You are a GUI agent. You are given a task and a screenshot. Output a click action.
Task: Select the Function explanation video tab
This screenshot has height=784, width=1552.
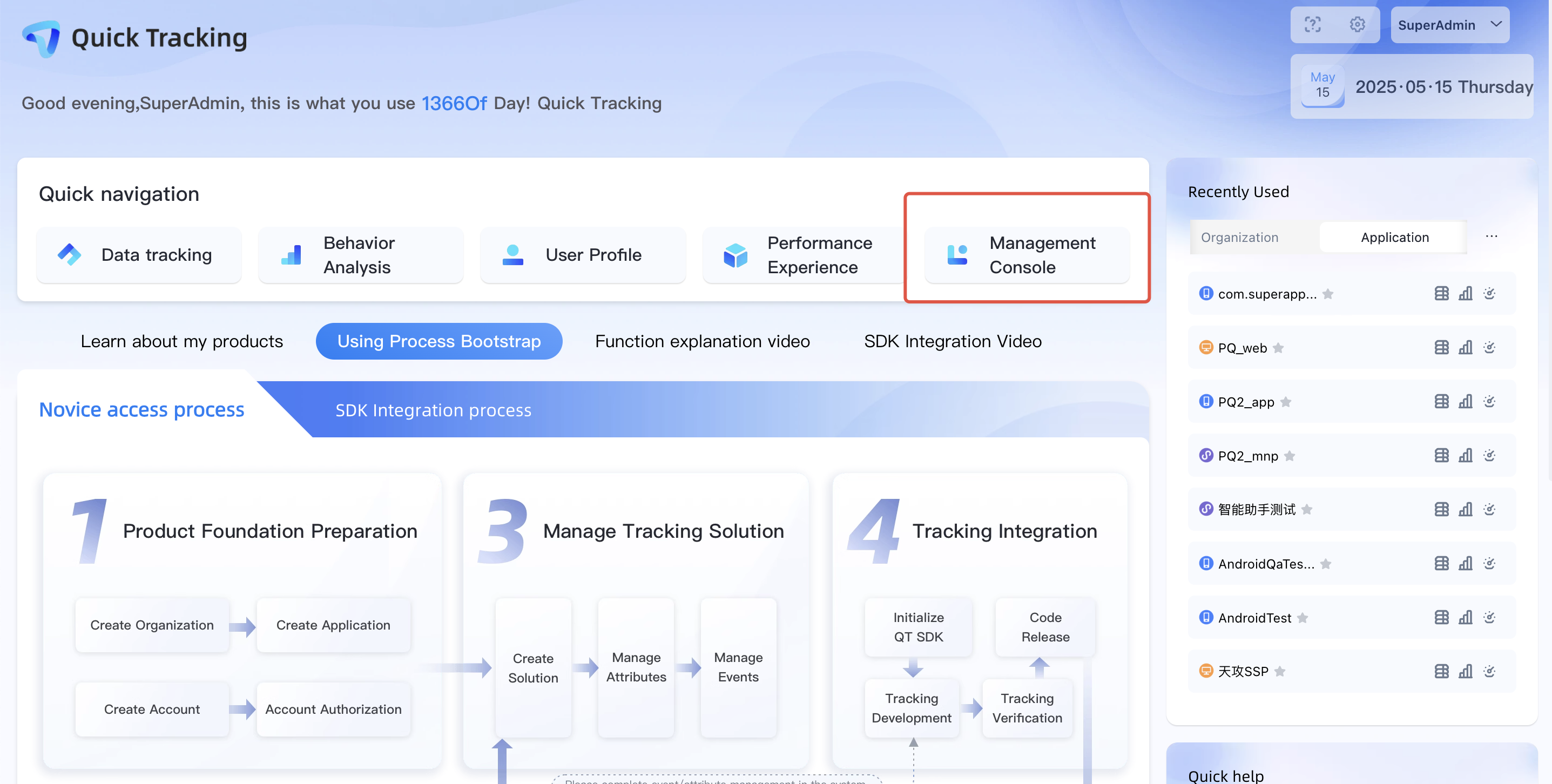pyautogui.click(x=702, y=341)
